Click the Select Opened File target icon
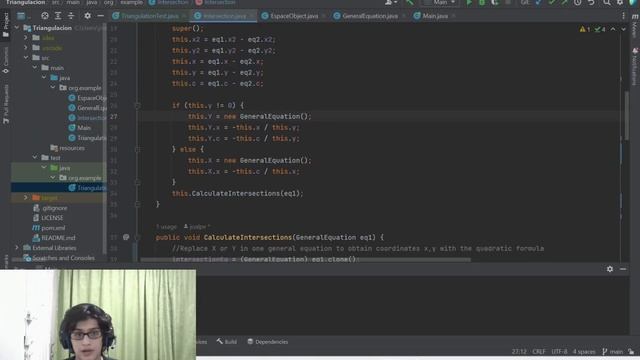Viewport: 640px width, 360px height. point(45,16)
